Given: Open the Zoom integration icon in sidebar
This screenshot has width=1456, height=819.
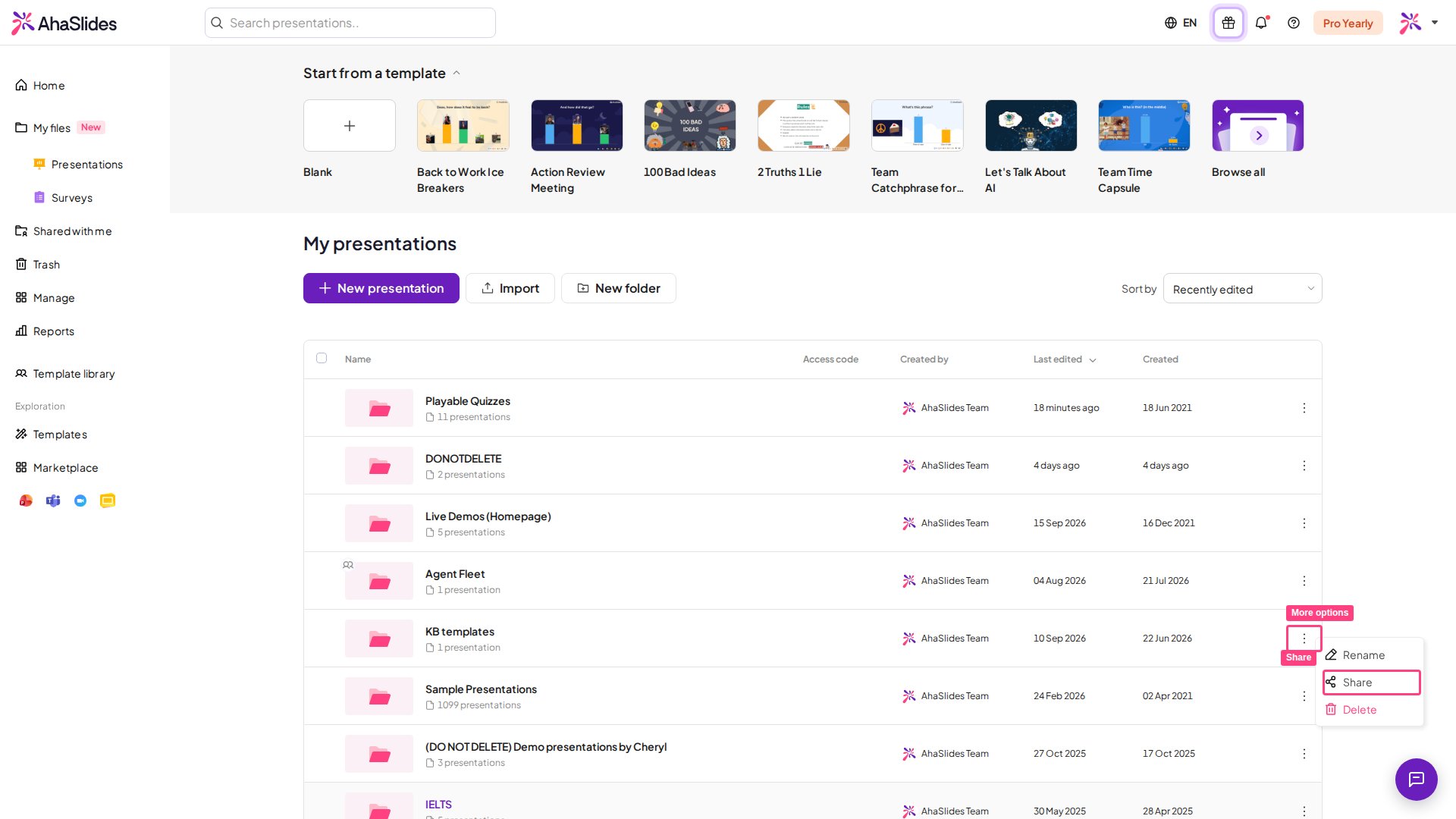Looking at the screenshot, I should tap(80, 500).
